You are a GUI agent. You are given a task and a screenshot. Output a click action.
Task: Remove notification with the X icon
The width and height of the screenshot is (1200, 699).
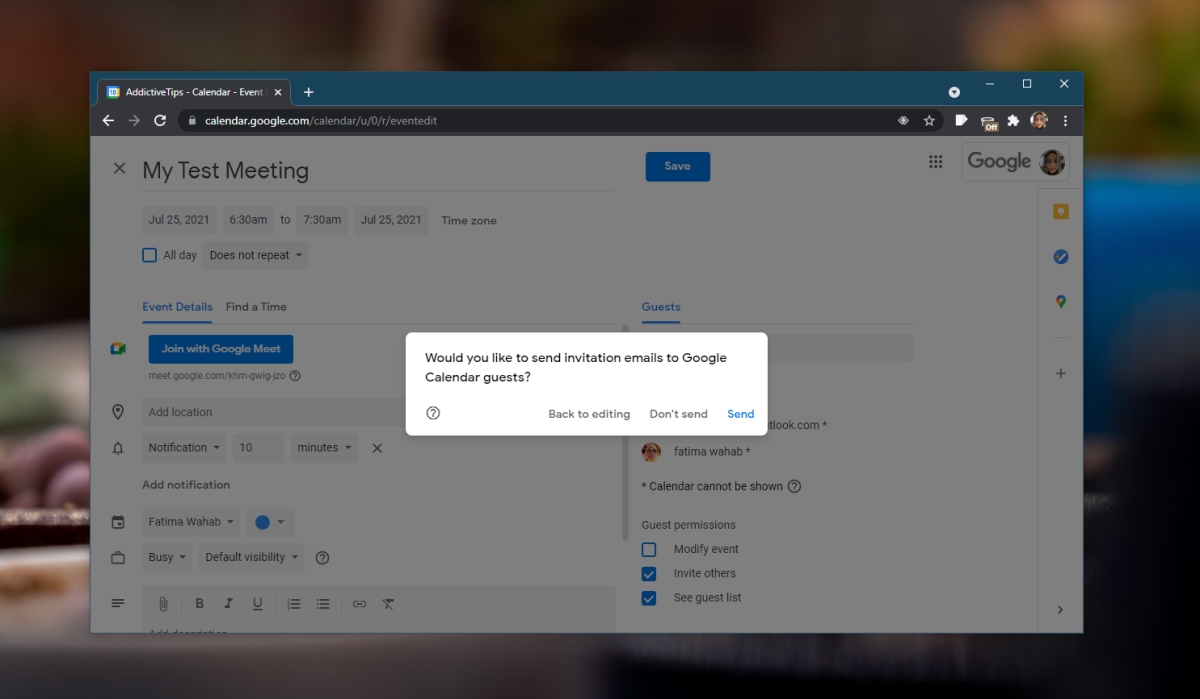(377, 448)
